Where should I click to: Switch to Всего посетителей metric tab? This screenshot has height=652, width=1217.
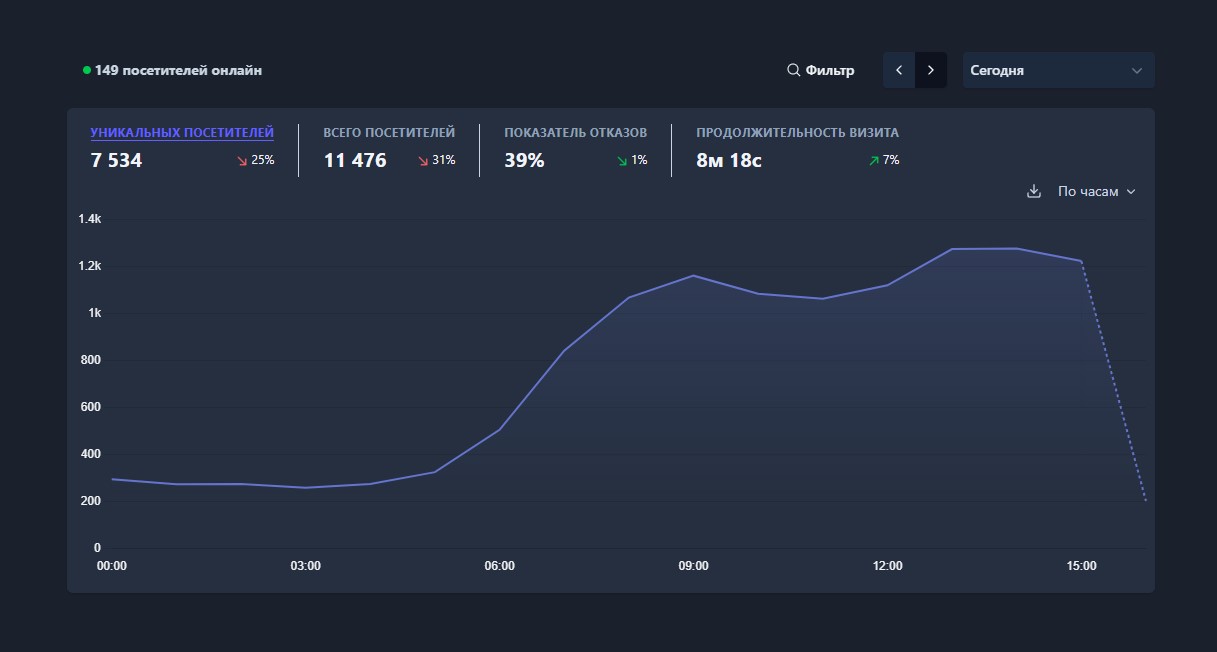pos(389,132)
